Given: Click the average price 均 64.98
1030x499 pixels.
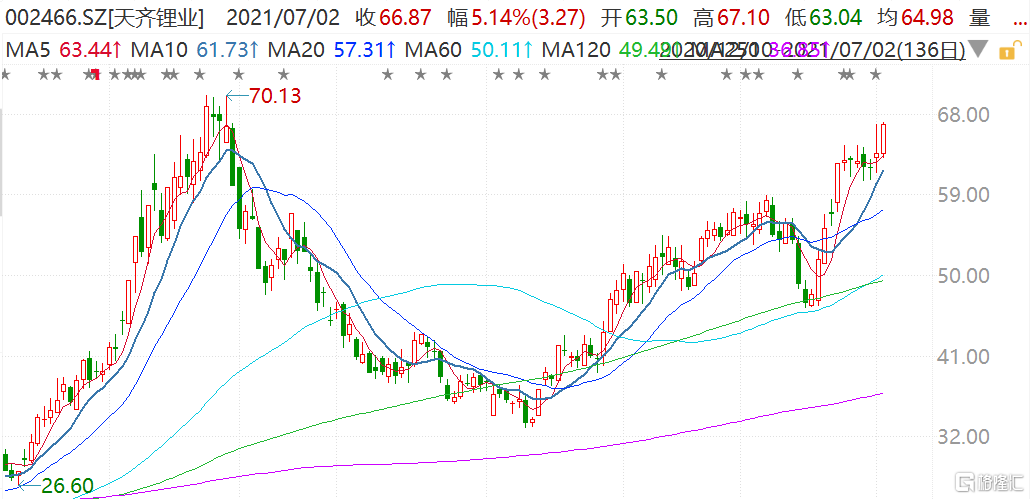Looking at the screenshot, I should tap(918, 18).
